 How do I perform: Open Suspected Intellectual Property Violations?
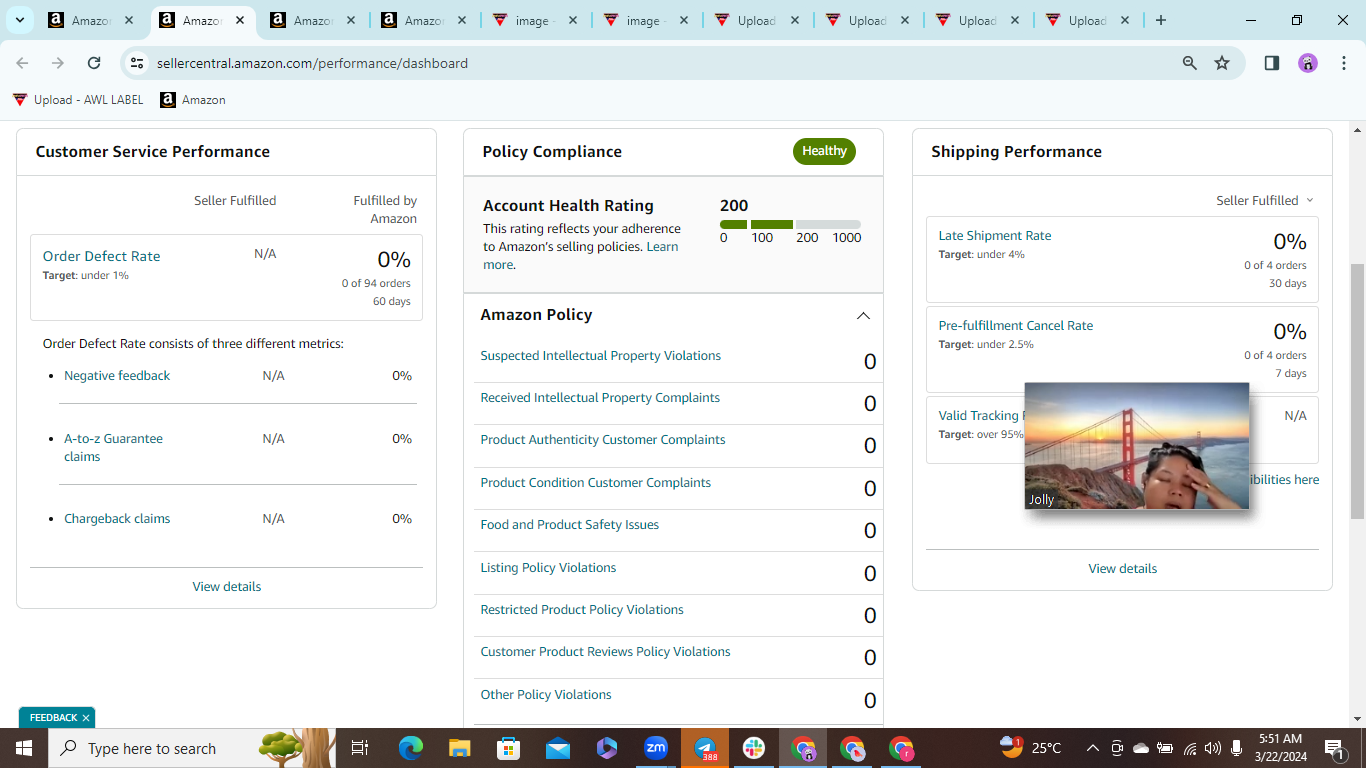600,356
